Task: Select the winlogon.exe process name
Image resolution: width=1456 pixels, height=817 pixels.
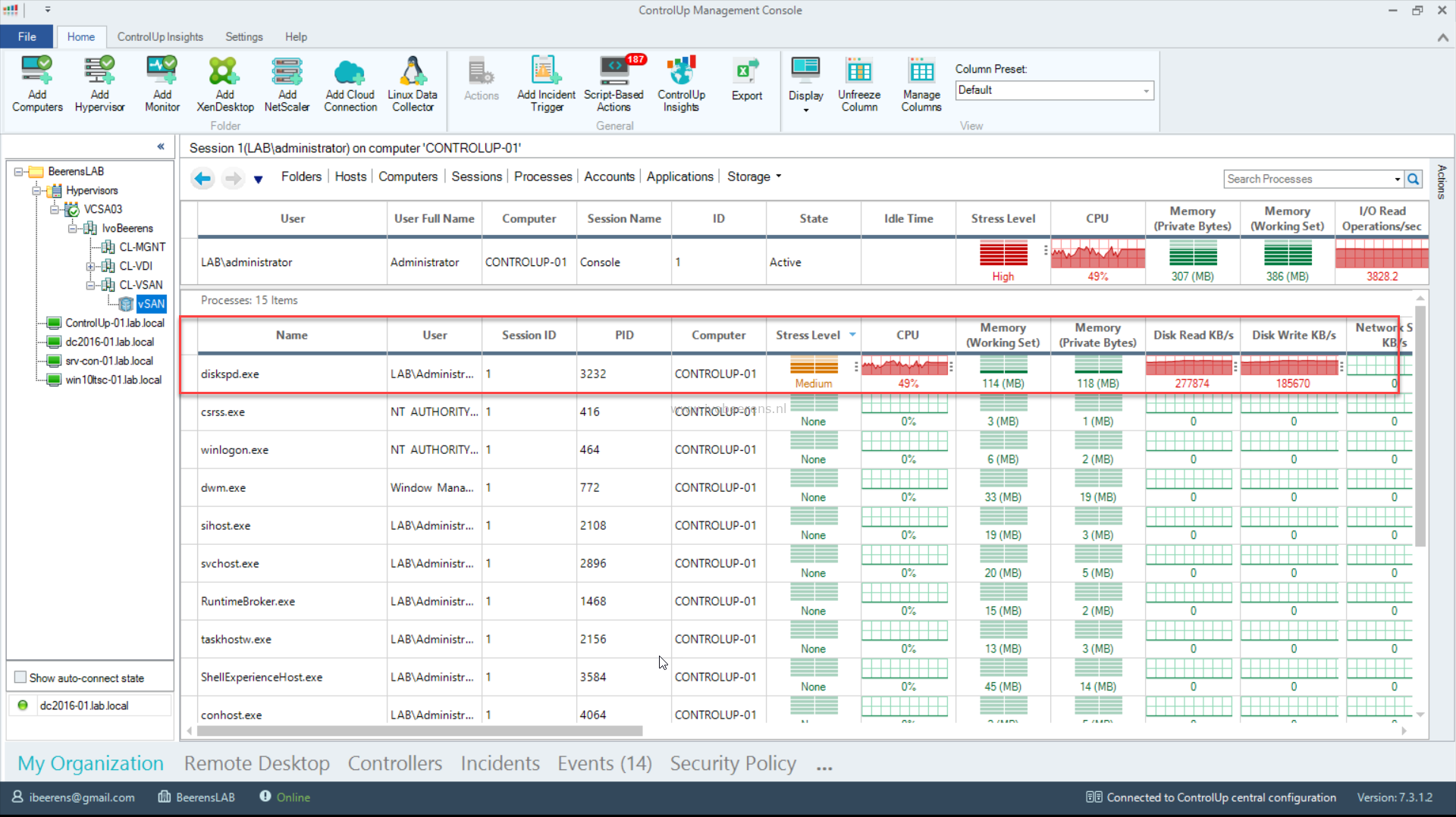Action: pyautogui.click(x=234, y=450)
